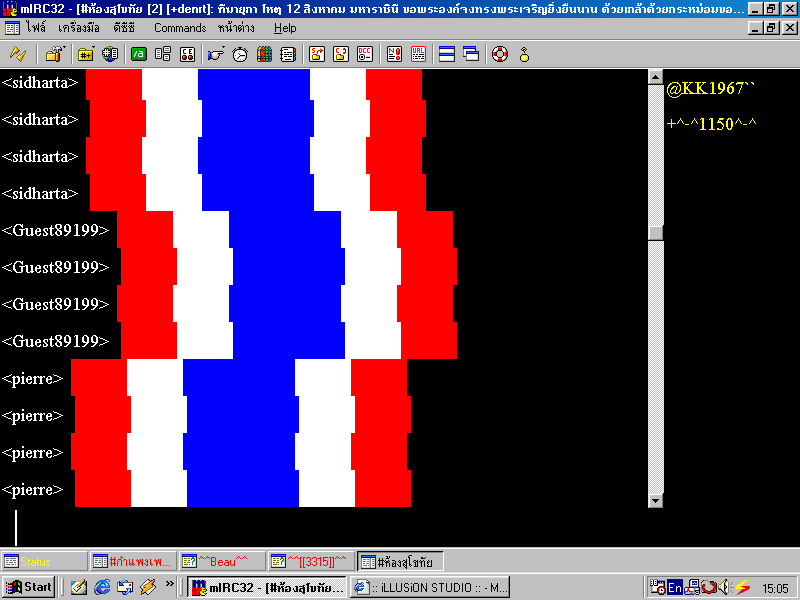Click the Tile Windows toolbar icon
The height and width of the screenshot is (600, 800).
click(x=447, y=54)
